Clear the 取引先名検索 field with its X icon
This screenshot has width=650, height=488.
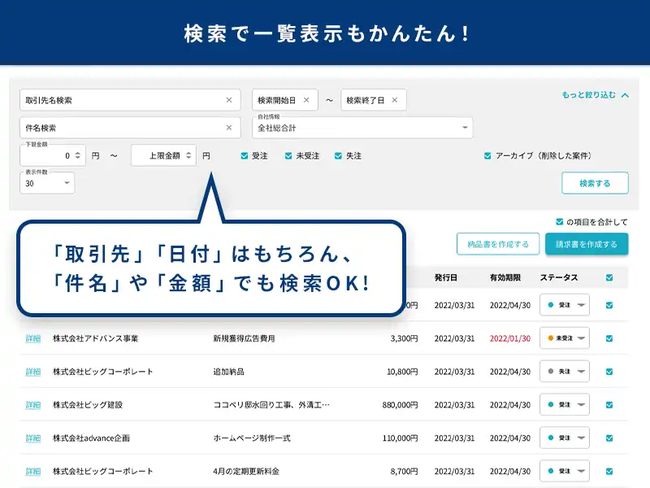click(x=228, y=100)
